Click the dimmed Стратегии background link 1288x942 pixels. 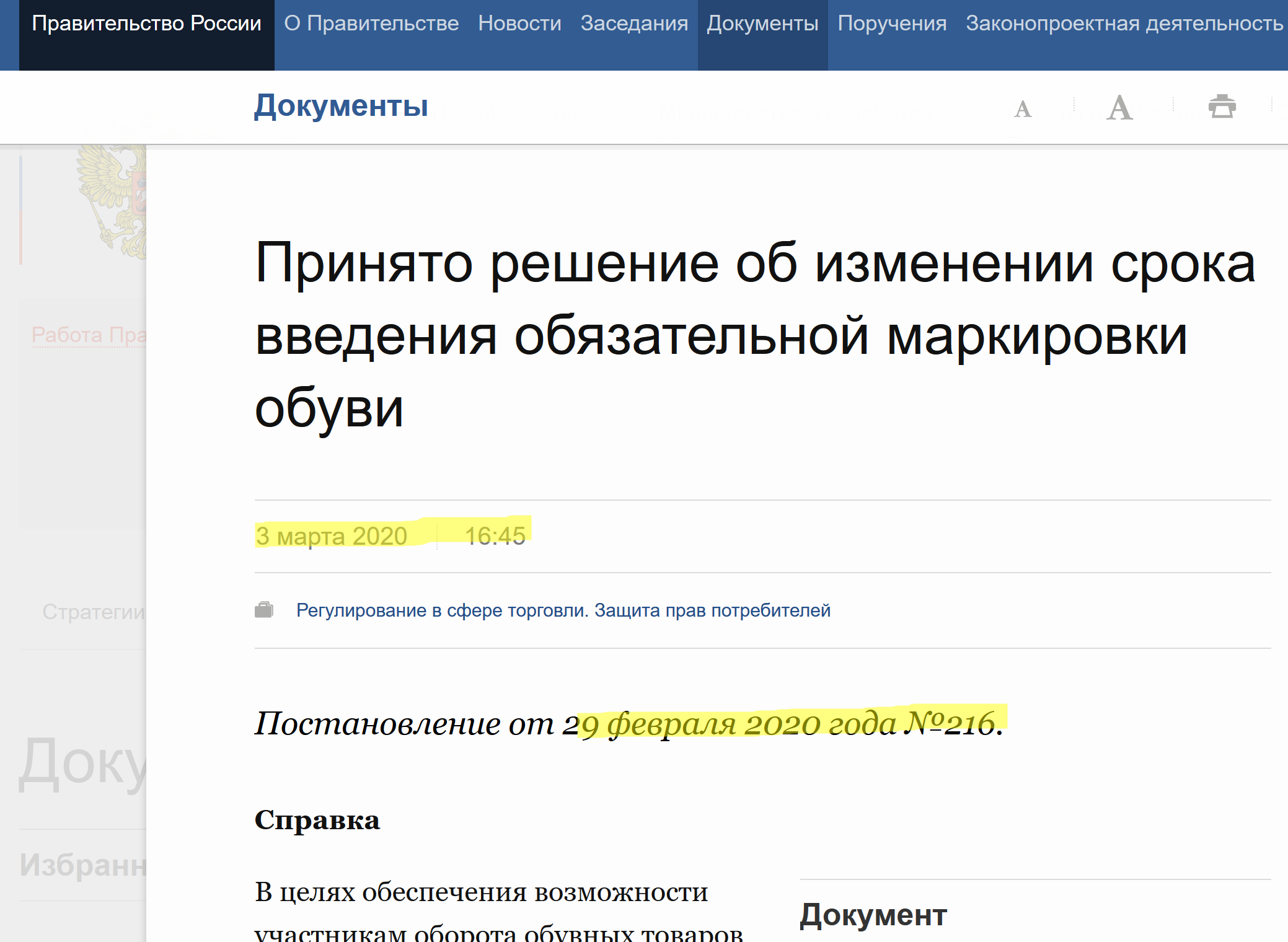[94, 612]
